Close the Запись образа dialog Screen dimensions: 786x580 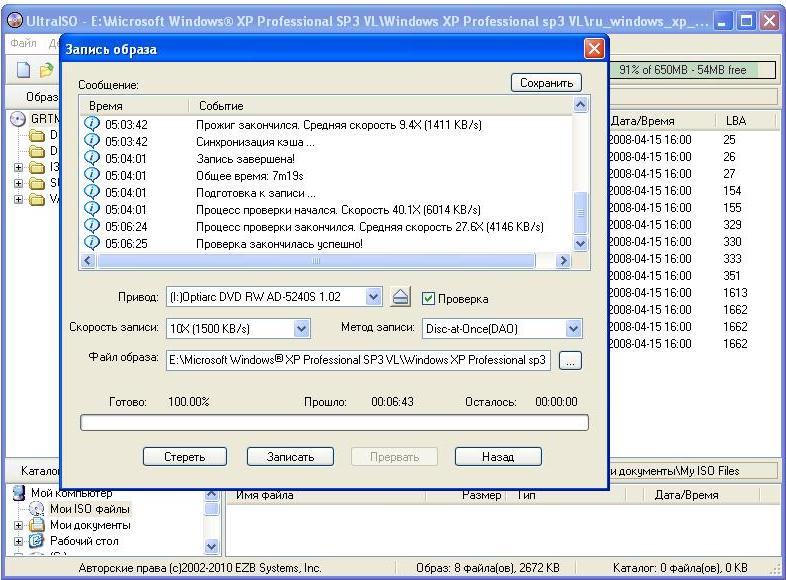pyautogui.click(x=594, y=49)
